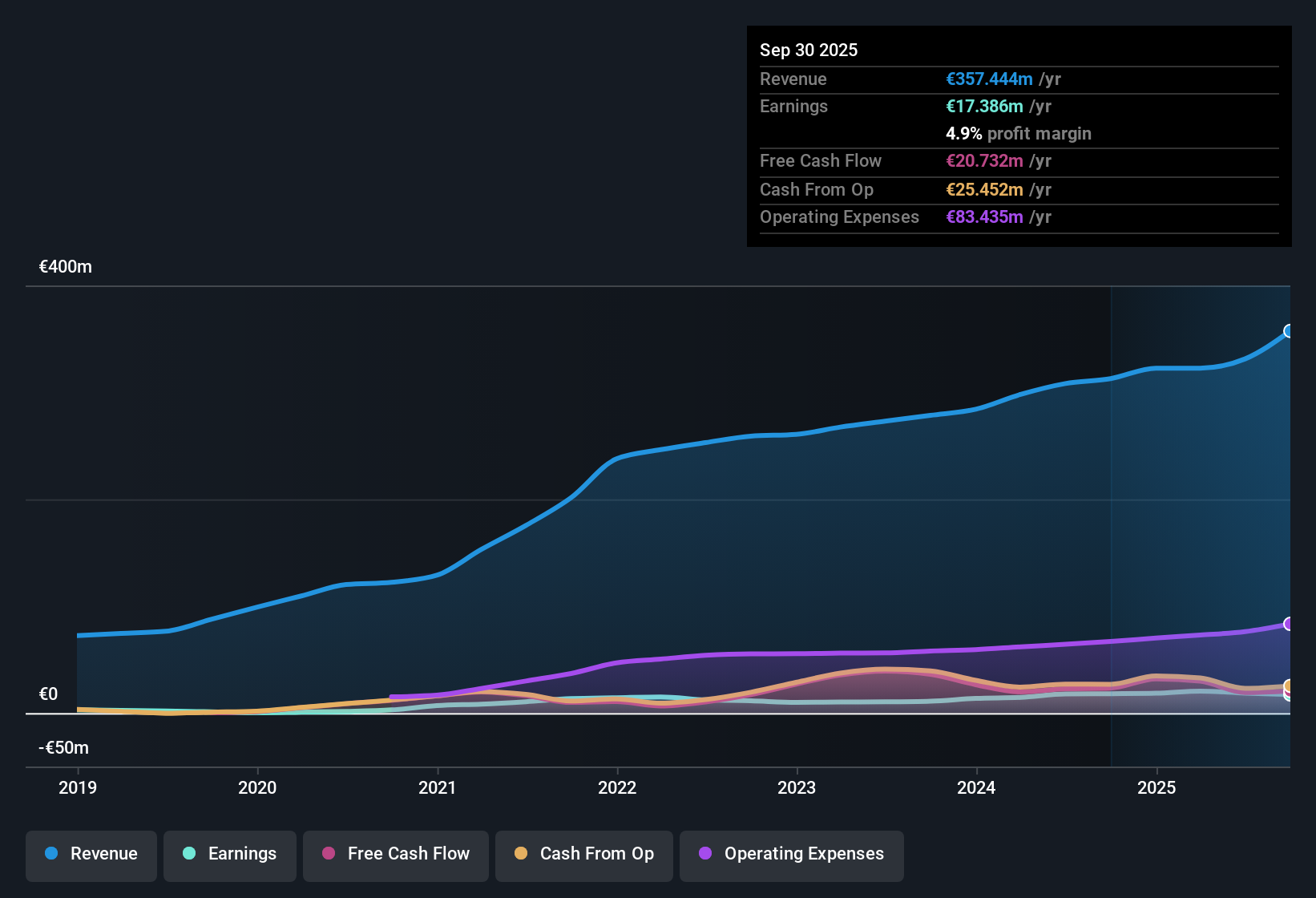Click the purple Operating Expenses legend dot
The image size is (1316, 898).
click(705, 854)
